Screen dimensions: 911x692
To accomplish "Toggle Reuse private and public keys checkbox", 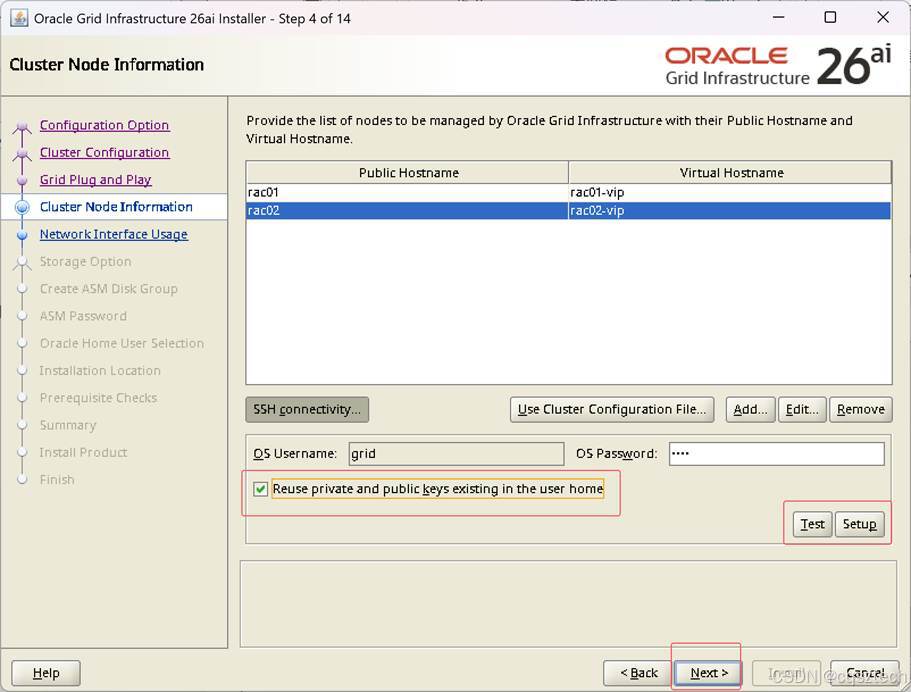I will tap(260, 489).
